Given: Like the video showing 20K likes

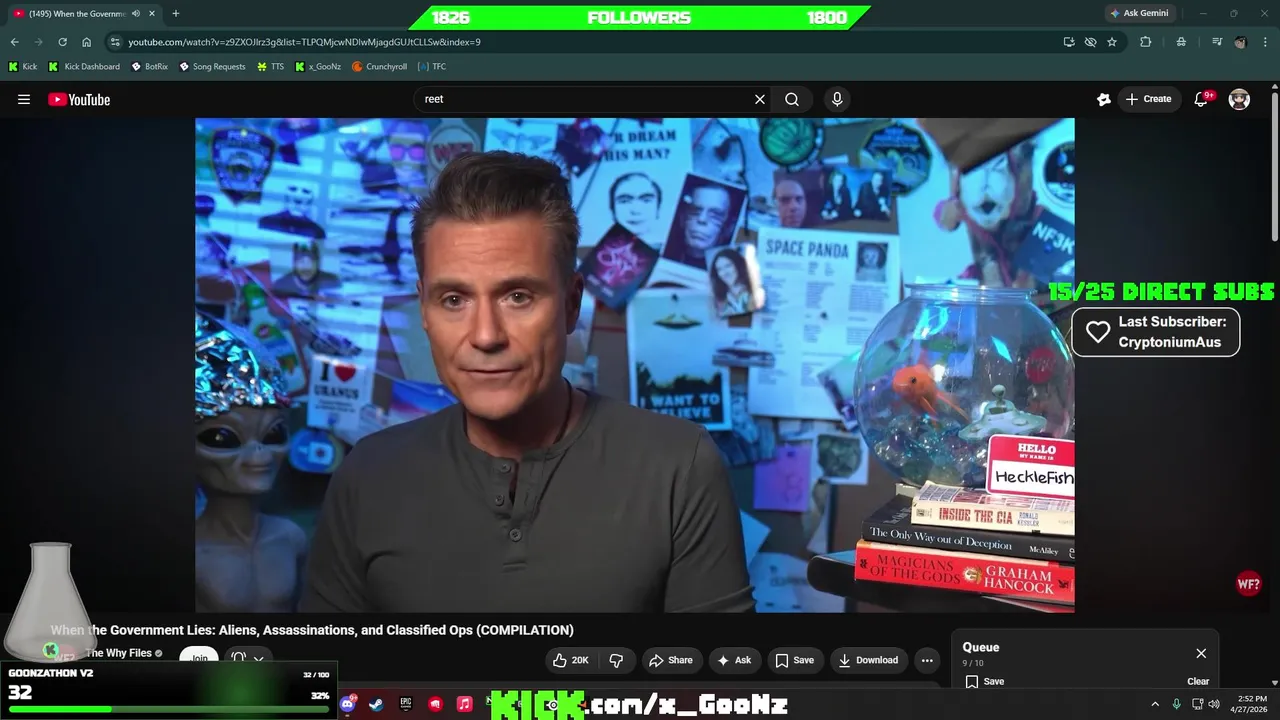Looking at the screenshot, I should 570,660.
